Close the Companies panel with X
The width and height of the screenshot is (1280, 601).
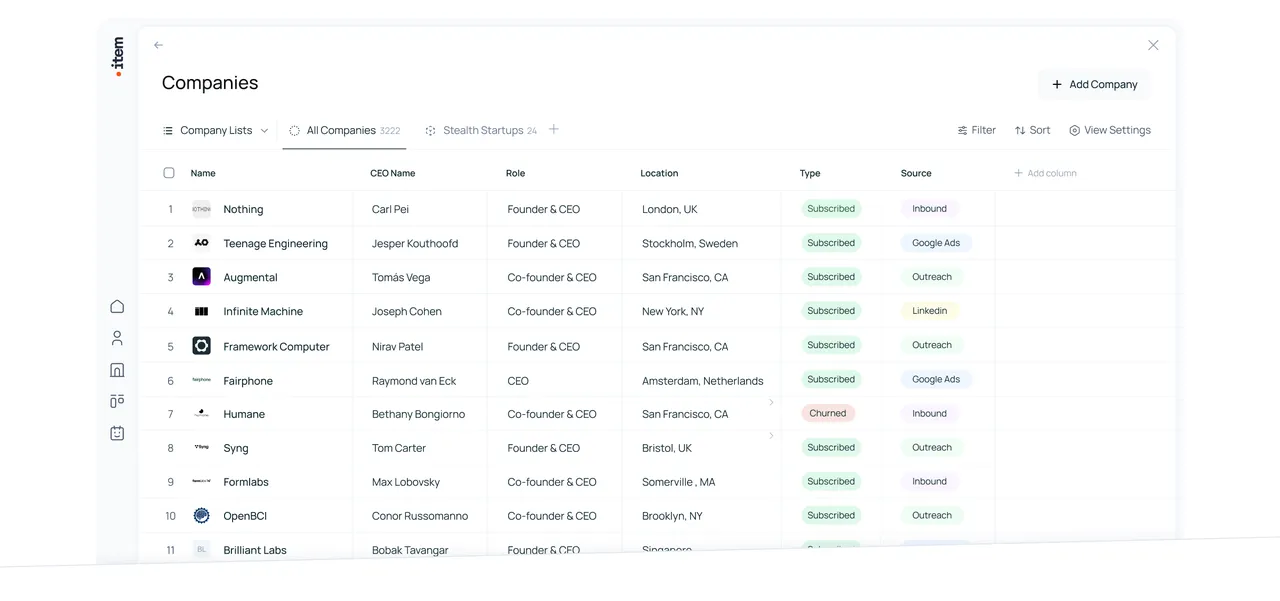point(1153,45)
